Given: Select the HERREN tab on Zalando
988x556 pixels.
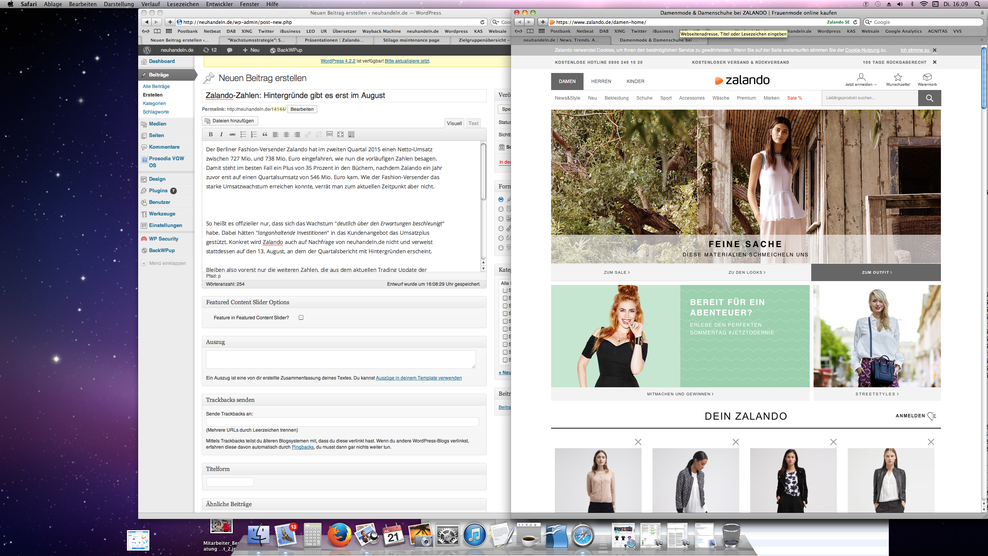Looking at the screenshot, I should point(600,81).
